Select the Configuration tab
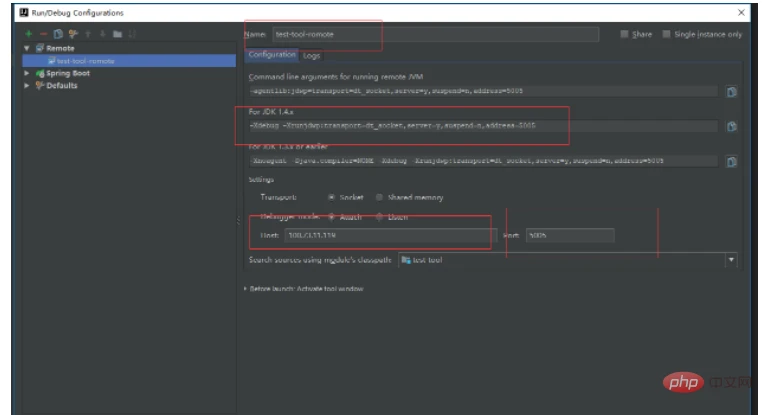This screenshot has height=415, width=762. click(272, 55)
